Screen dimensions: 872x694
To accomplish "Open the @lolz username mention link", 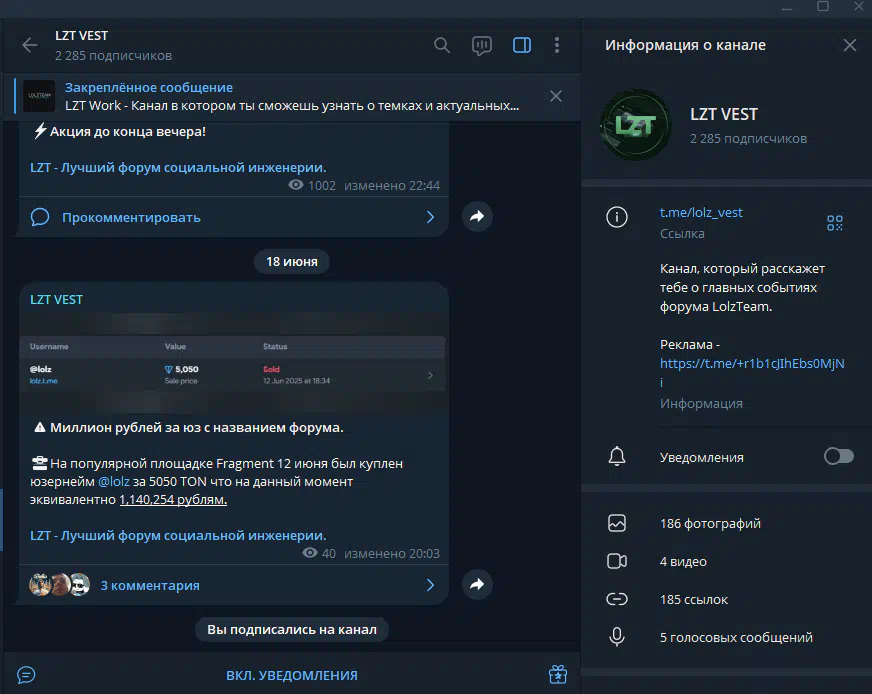I will pyautogui.click(x=113, y=482).
